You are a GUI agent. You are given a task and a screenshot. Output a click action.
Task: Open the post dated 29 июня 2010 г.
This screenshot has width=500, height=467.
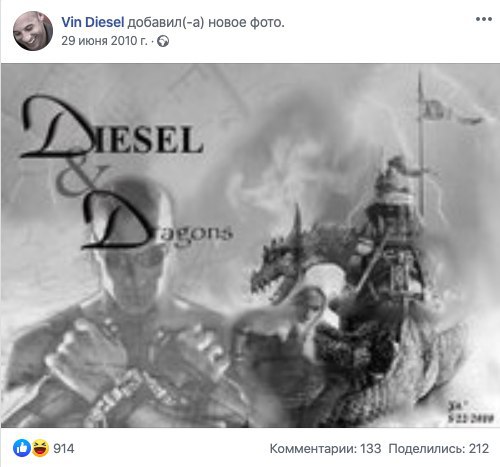click(x=104, y=41)
